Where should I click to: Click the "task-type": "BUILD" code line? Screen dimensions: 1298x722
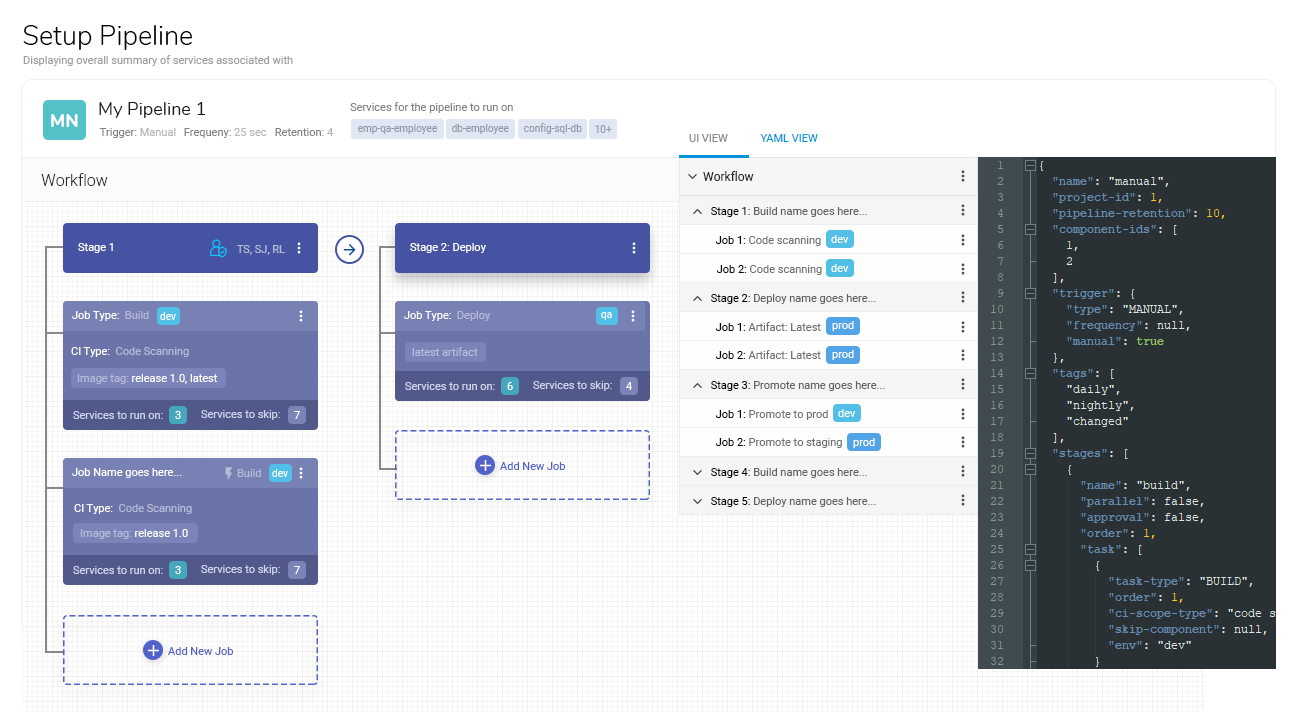[1180, 581]
